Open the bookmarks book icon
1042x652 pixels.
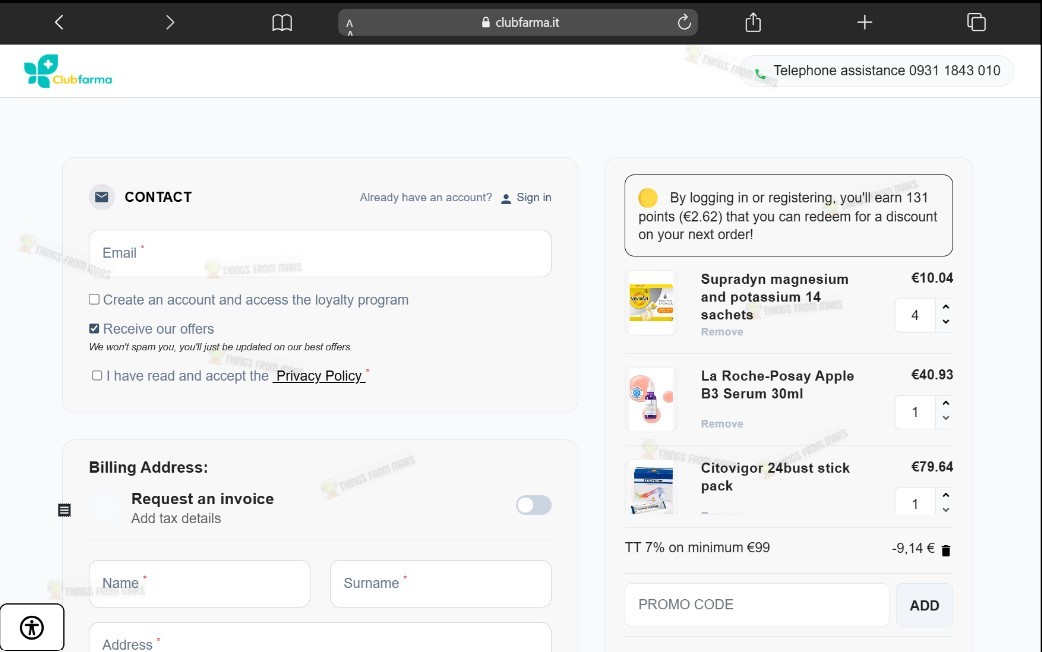tap(282, 23)
